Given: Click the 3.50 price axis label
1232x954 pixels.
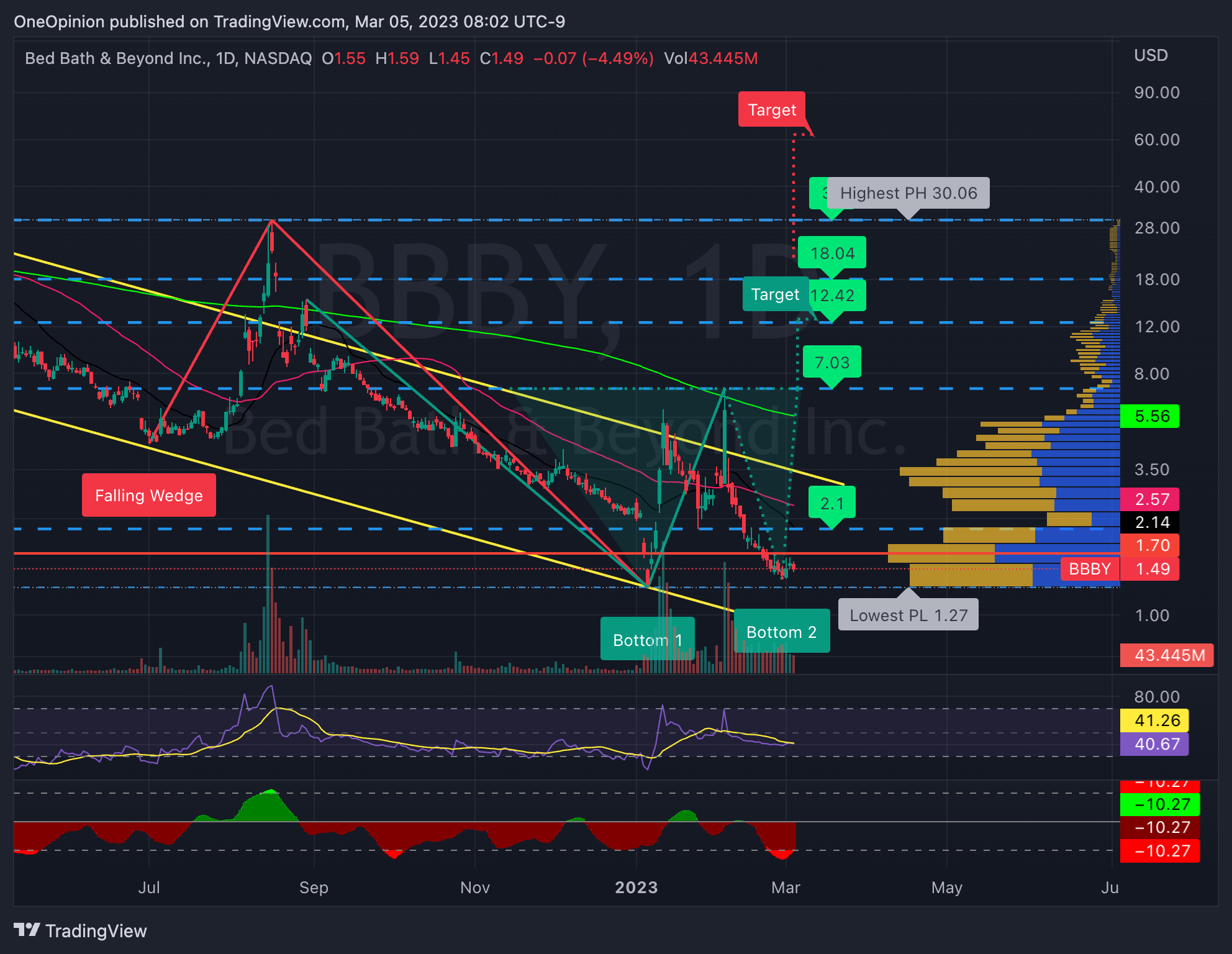Looking at the screenshot, I should (1152, 469).
